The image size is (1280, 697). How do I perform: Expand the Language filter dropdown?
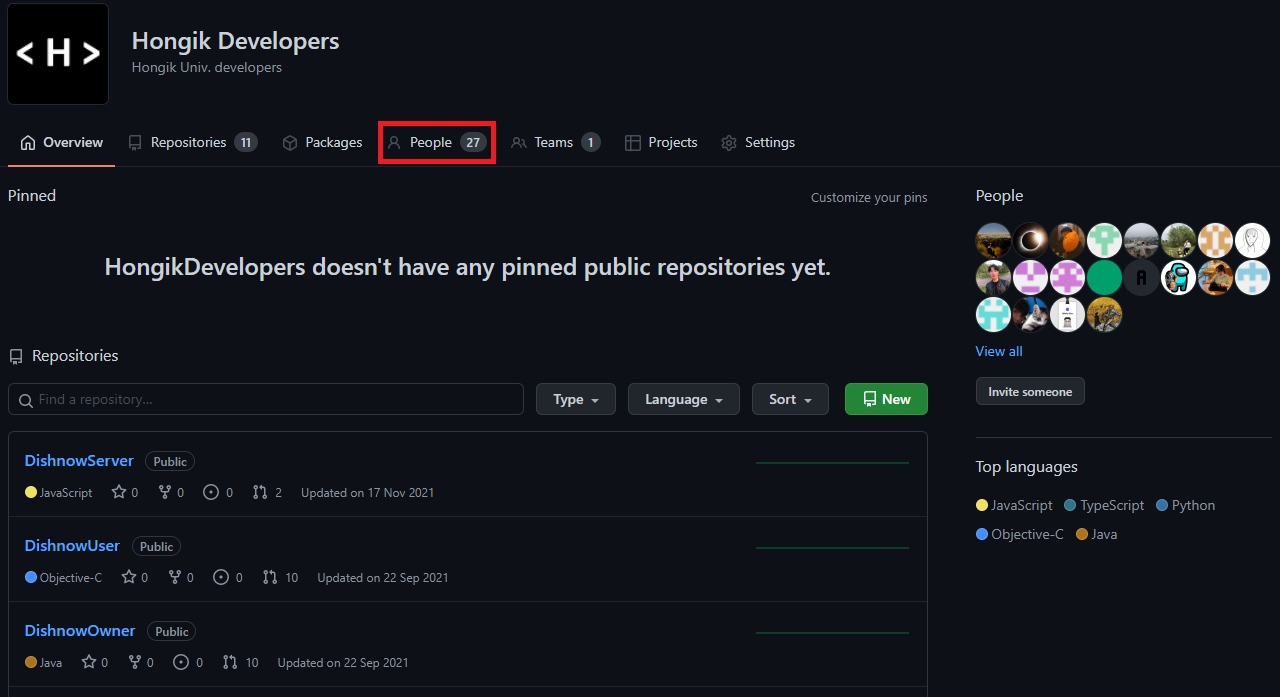[684, 399]
